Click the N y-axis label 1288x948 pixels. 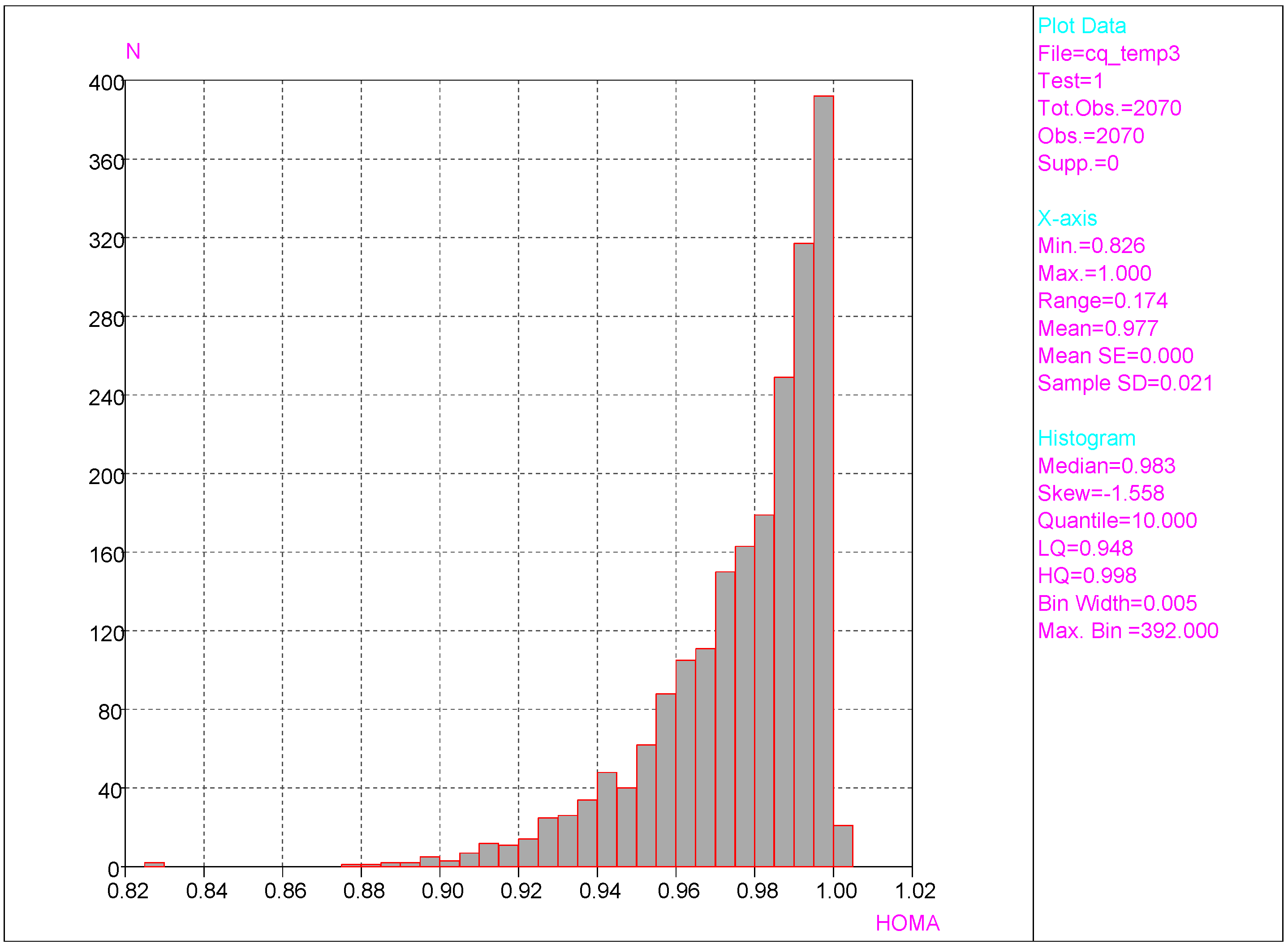point(133,51)
